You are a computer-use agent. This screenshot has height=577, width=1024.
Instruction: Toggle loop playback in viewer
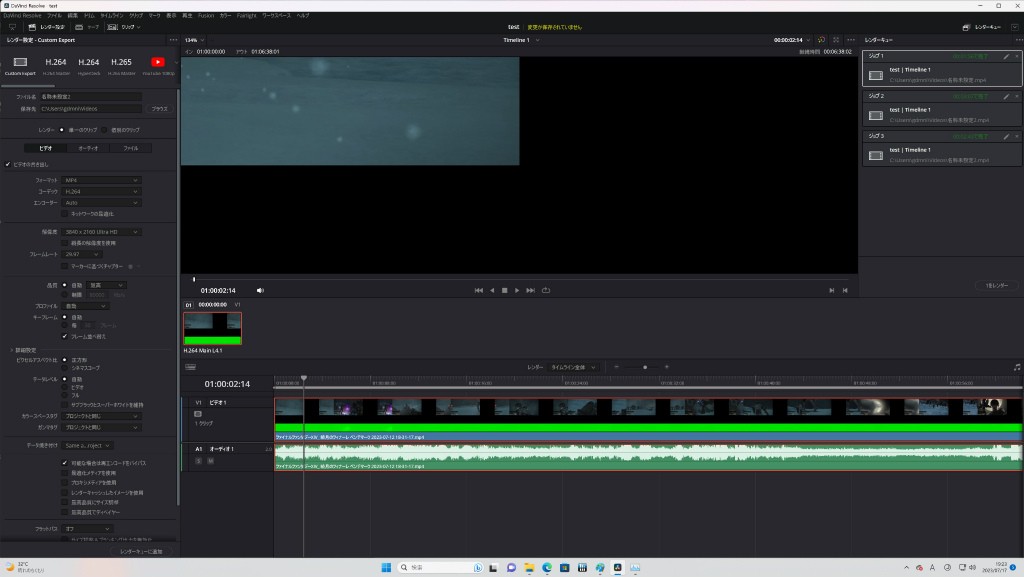pyautogui.click(x=545, y=290)
